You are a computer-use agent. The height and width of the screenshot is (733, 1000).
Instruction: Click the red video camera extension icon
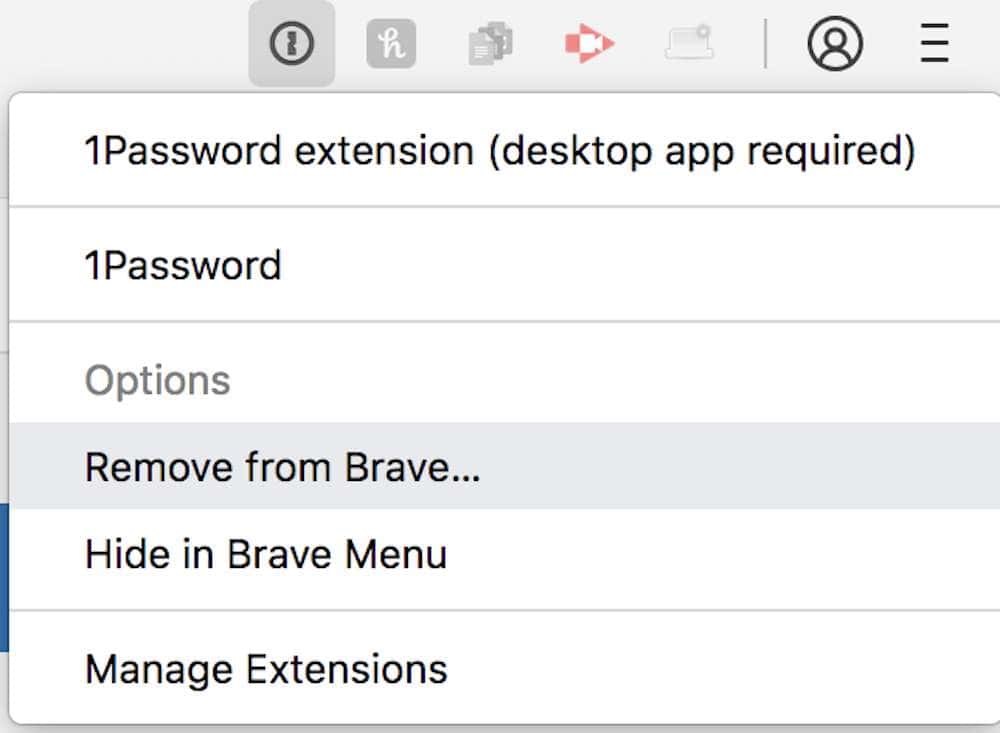[589, 45]
